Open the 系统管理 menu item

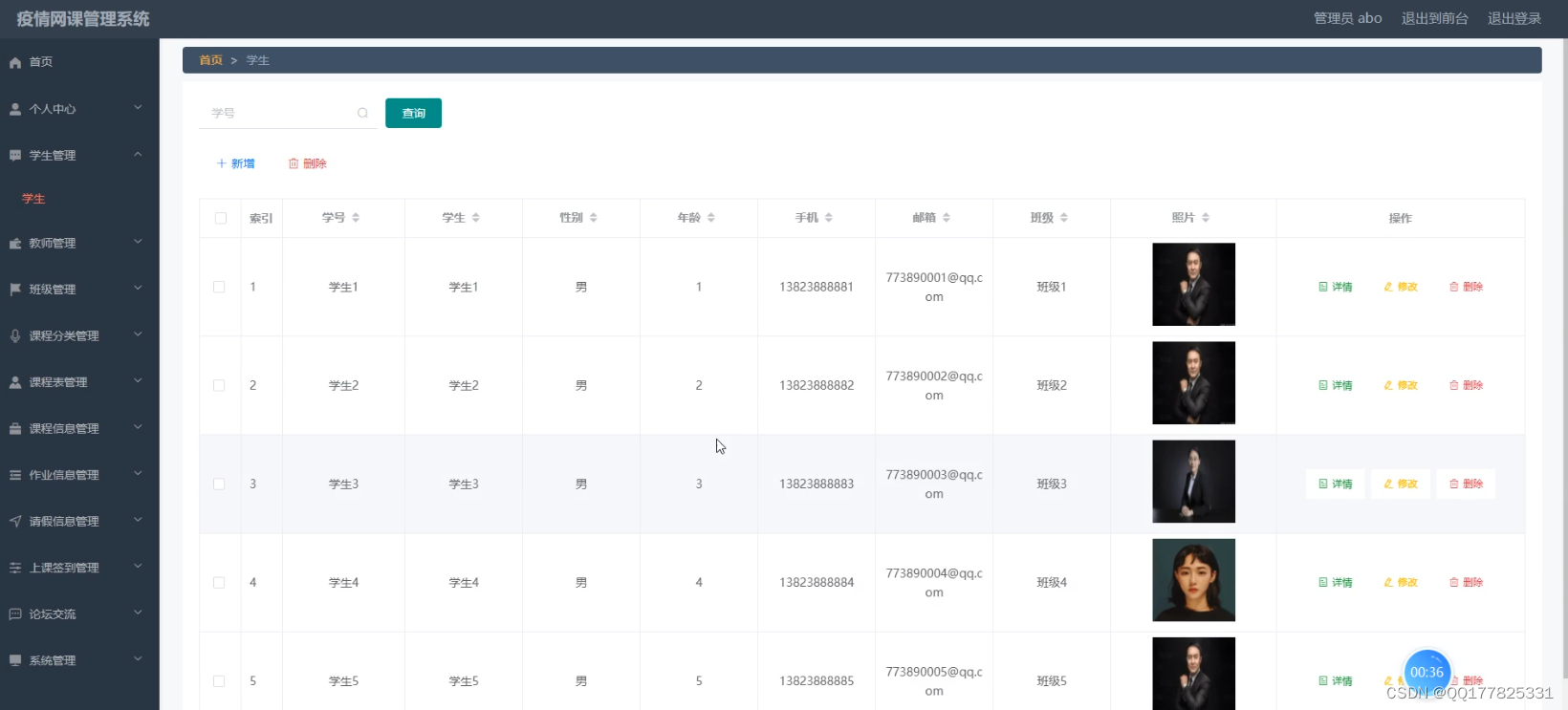[x=79, y=660]
